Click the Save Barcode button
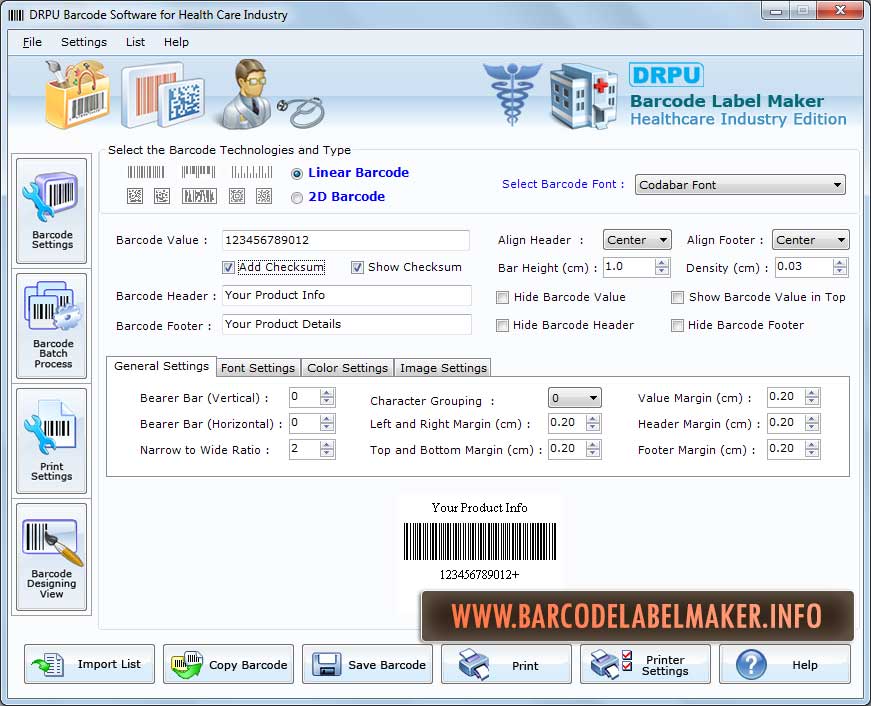The image size is (871, 706). pos(367,664)
